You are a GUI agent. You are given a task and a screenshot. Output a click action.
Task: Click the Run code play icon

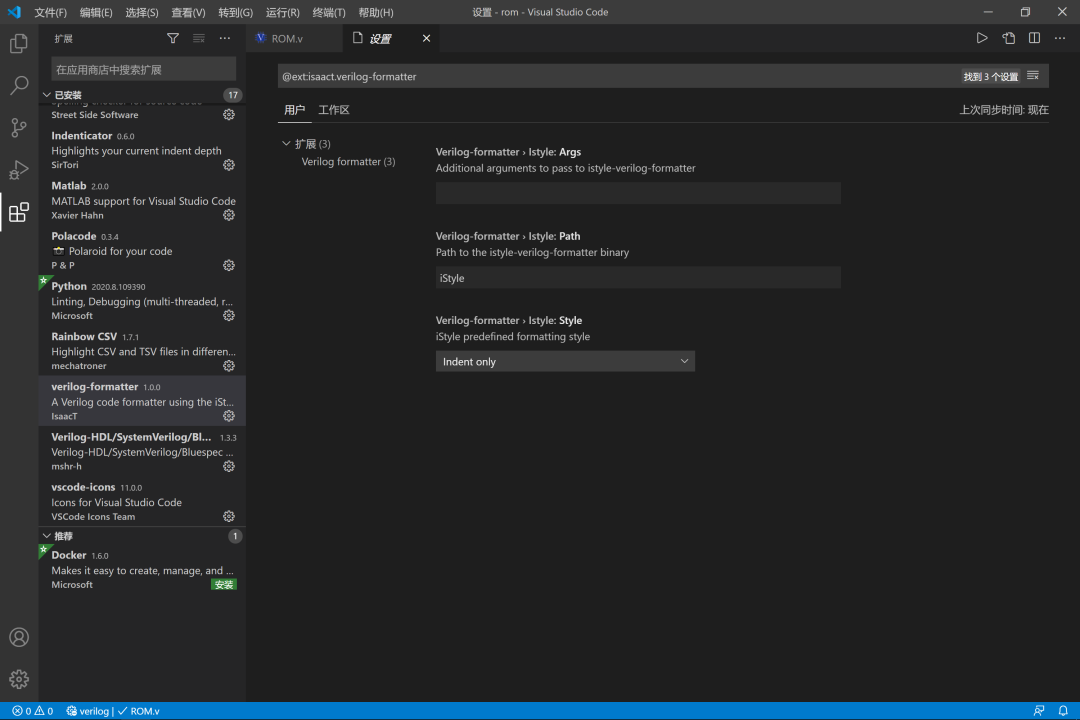(982, 38)
